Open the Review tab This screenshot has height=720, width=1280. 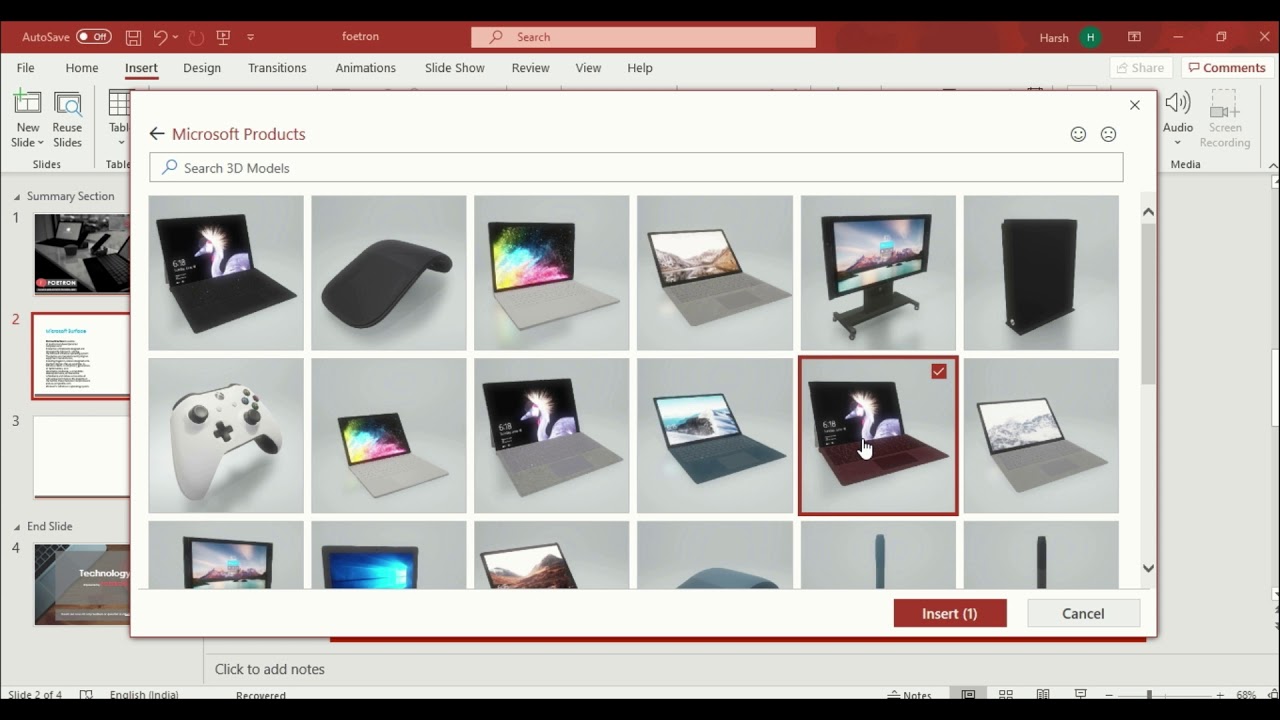530,68
